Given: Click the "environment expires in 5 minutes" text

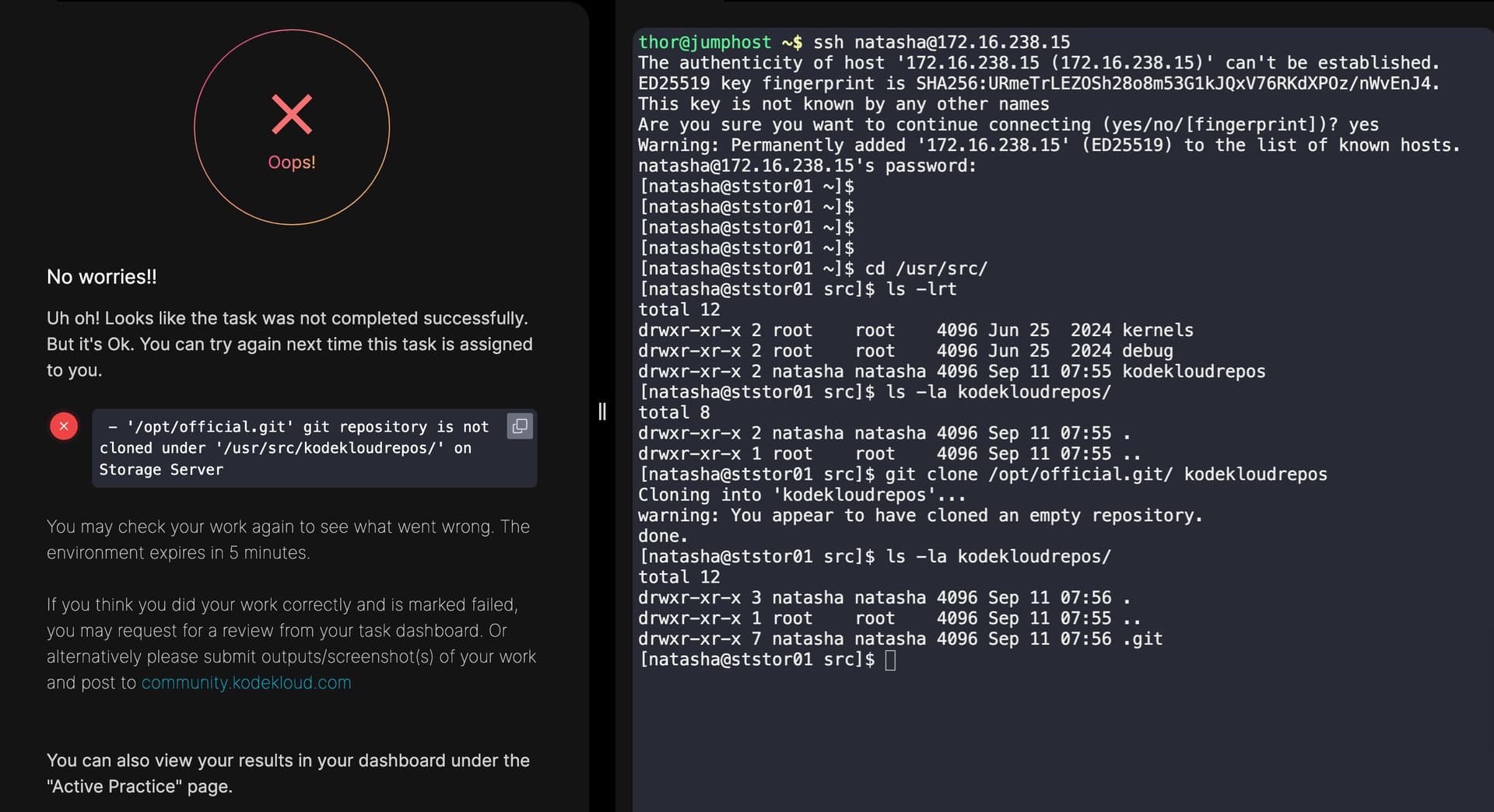Looking at the screenshot, I should [x=178, y=553].
